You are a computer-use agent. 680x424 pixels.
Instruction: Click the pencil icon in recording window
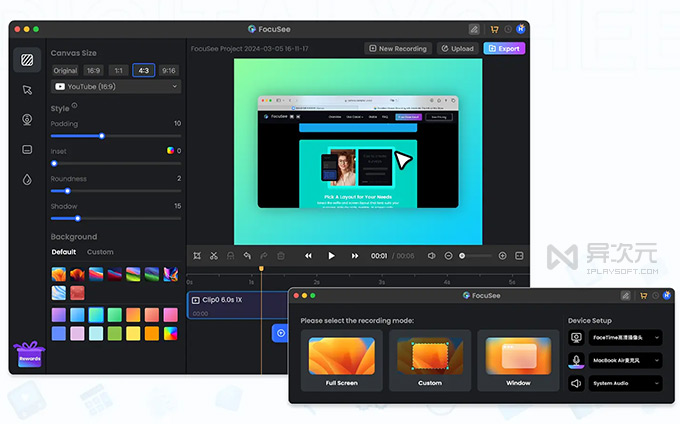pos(625,296)
